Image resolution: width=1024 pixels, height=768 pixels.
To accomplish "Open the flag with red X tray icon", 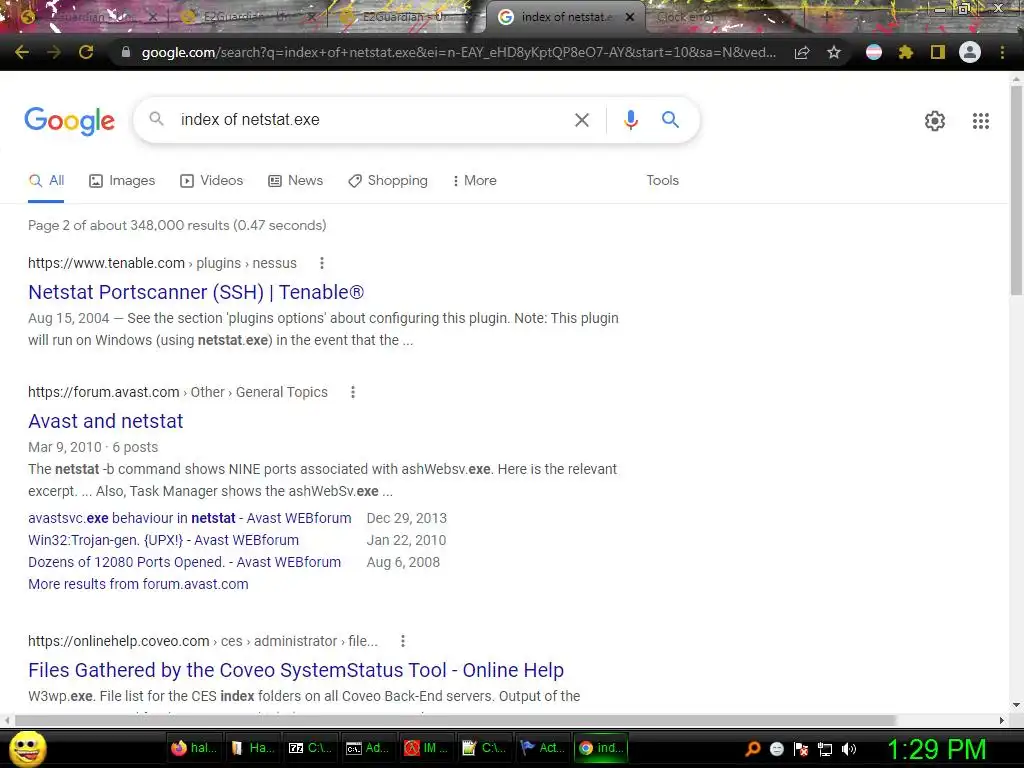I will coord(801,749).
